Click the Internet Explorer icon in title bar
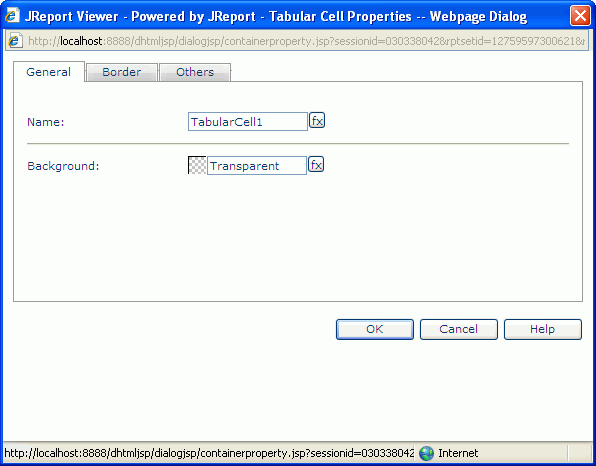Screen dimensions: 596x466 click(11, 16)
